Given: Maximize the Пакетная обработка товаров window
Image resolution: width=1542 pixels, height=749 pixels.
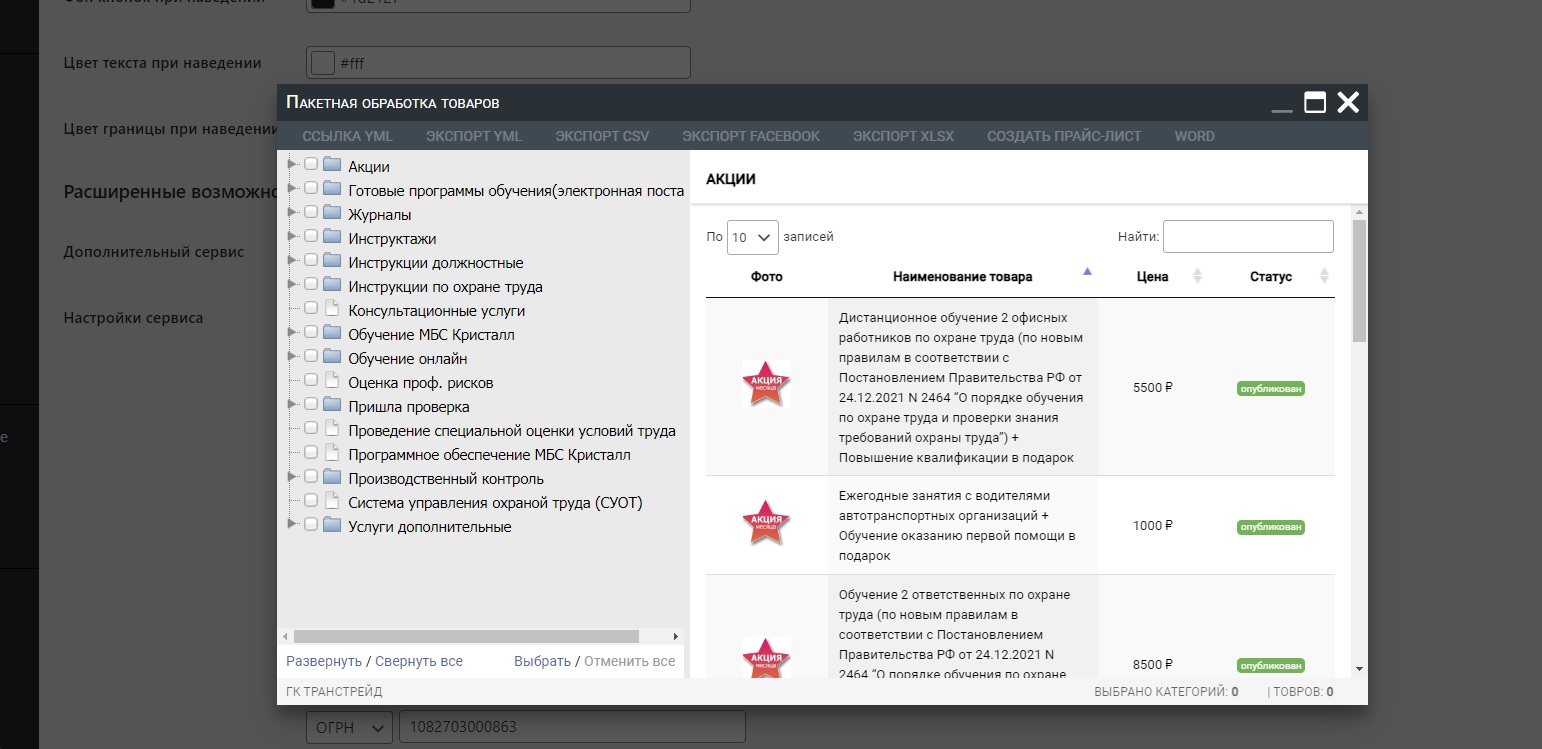Looking at the screenshot, I should (1314, 102).
